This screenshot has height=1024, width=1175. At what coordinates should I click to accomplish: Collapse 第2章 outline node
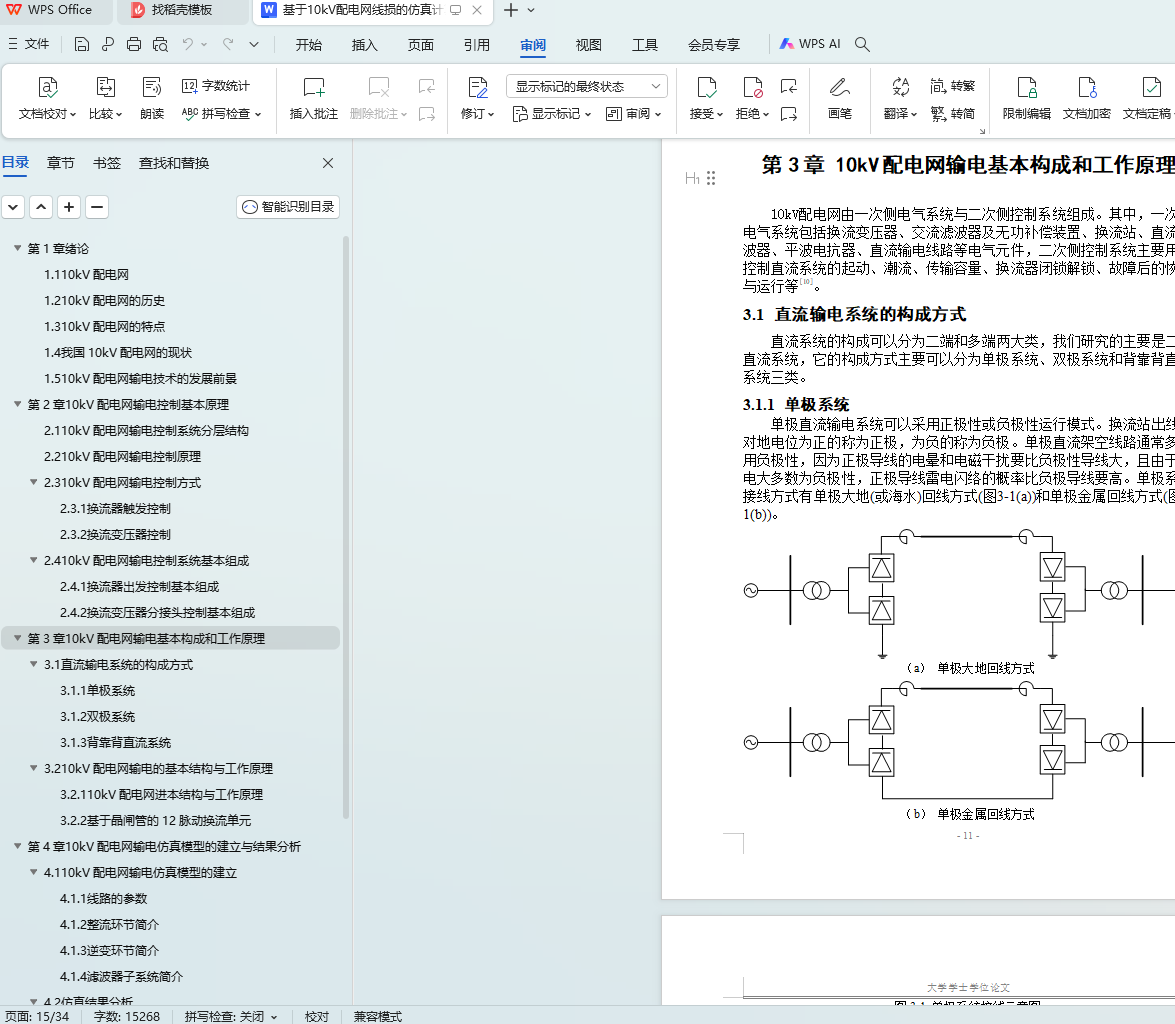coord(17,404)
